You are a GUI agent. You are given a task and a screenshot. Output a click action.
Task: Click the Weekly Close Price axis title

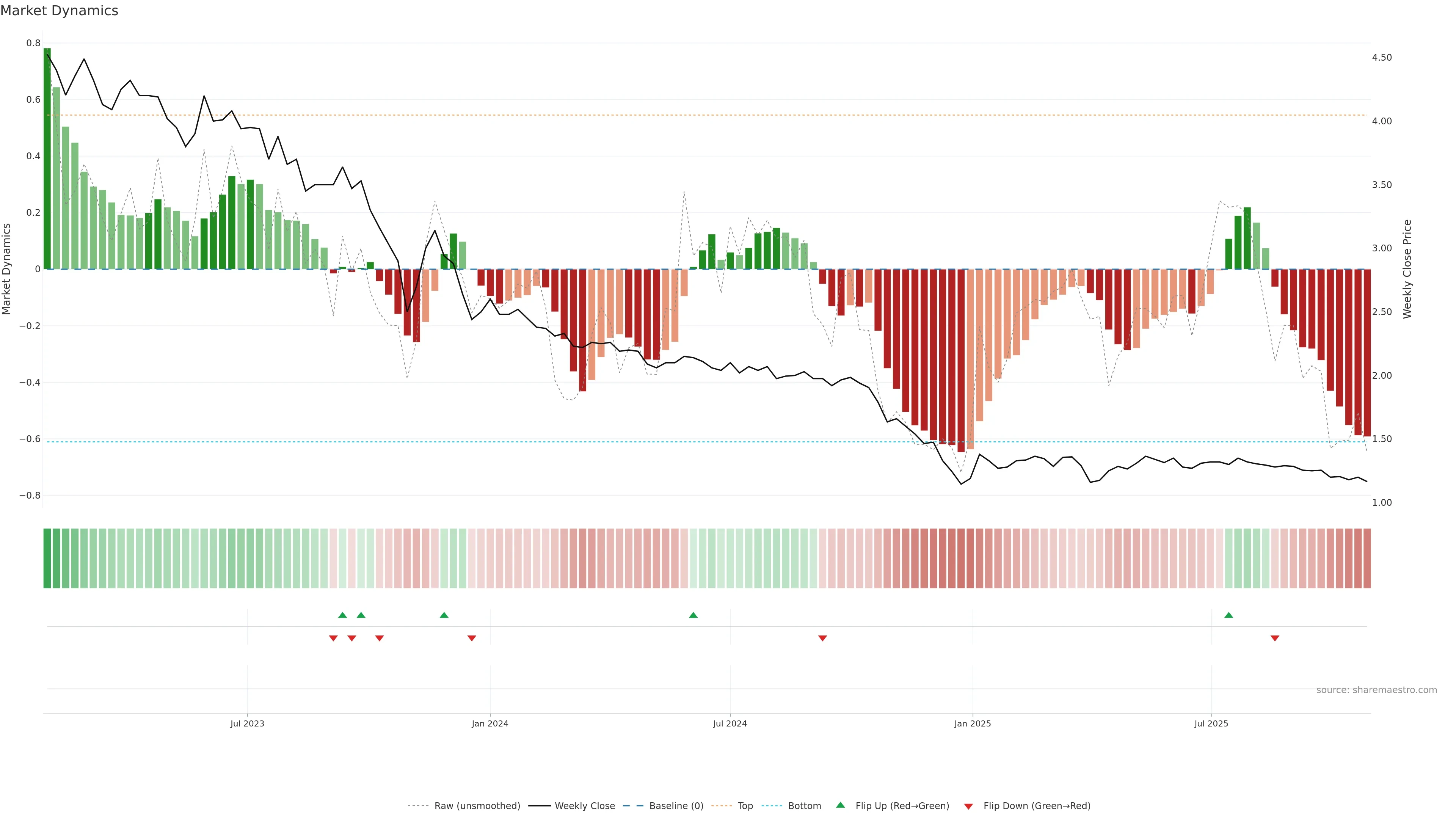[1407, 269]
